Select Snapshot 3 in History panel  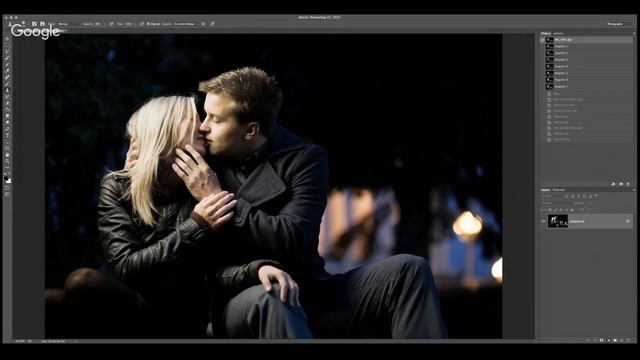[589, 60]
